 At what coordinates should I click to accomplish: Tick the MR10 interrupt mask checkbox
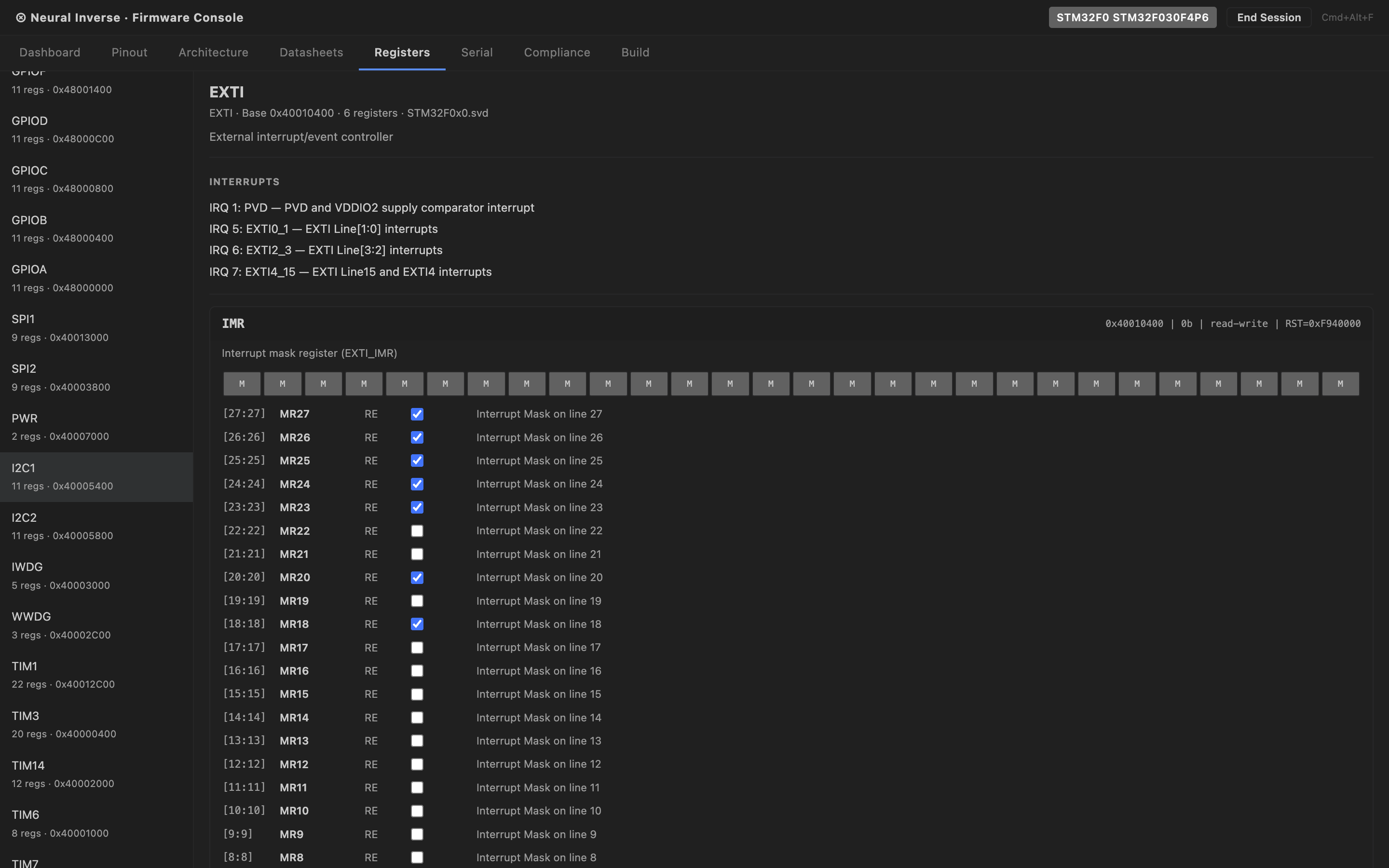tap(417, 811)
